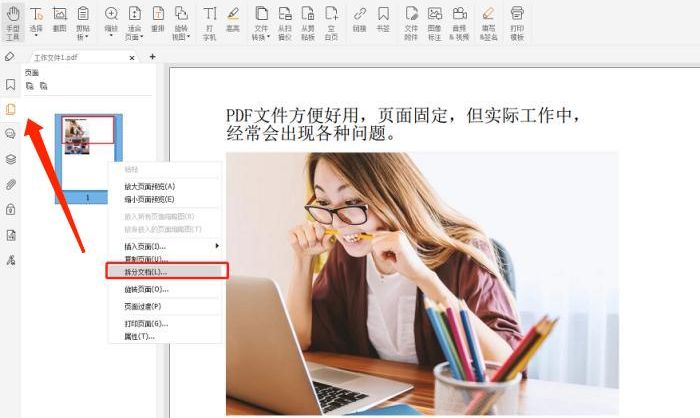Open the Security lock side panel
The height and width of the screenshot is (418, 700).
coord(11,209)
